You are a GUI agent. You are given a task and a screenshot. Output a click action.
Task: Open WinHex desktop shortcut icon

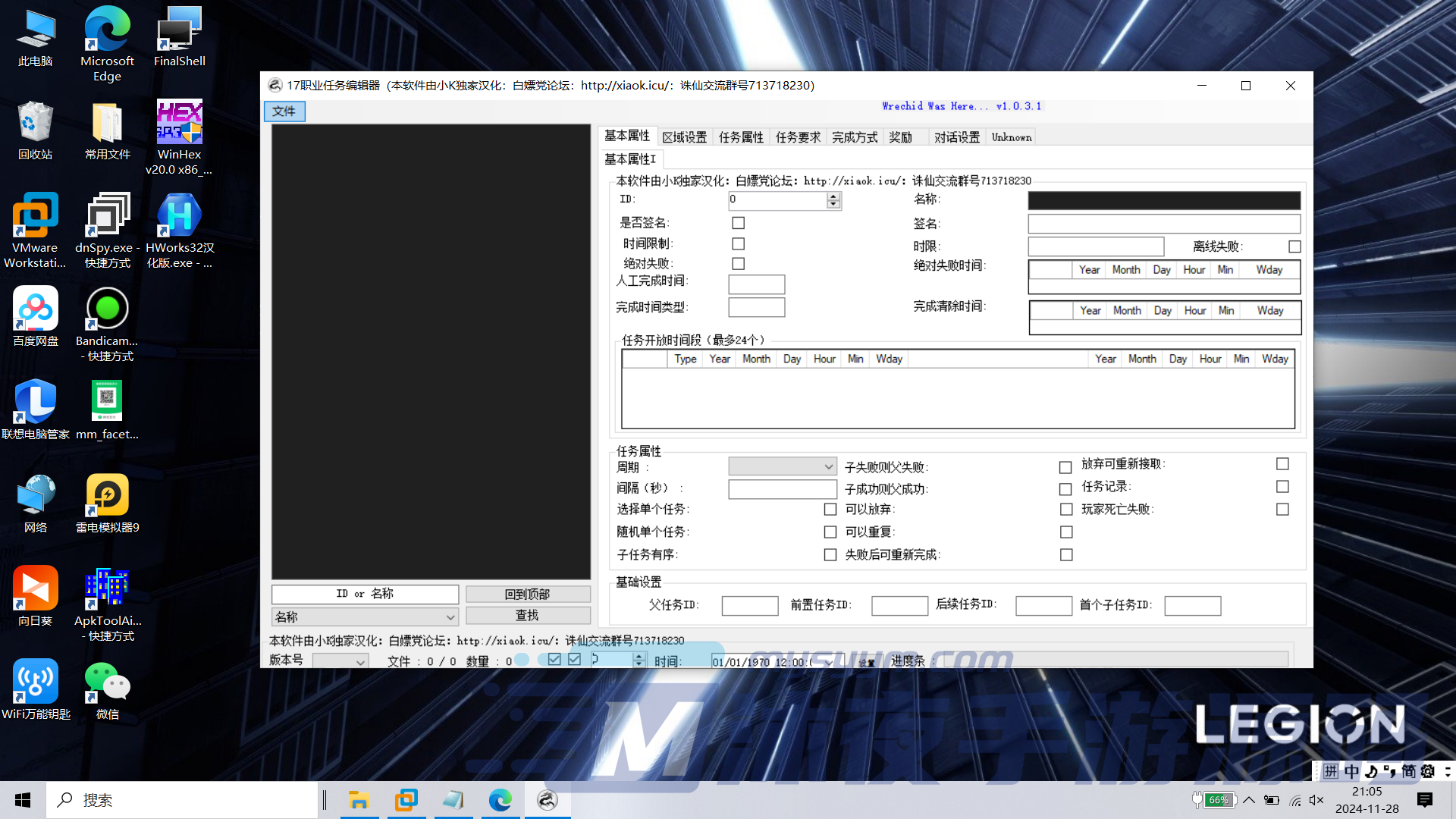(x=179, y=122)
